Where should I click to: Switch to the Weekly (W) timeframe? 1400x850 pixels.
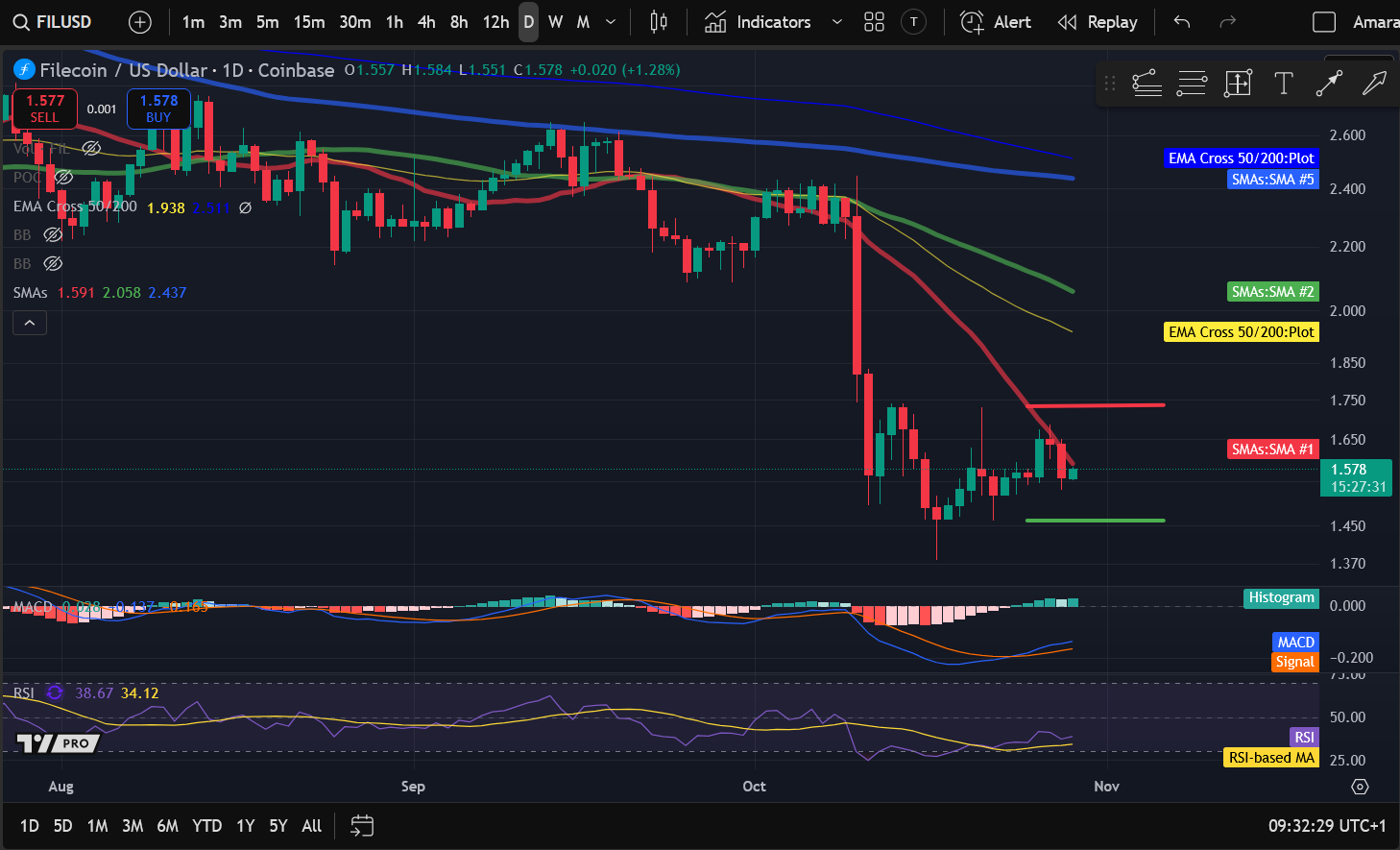554,21
